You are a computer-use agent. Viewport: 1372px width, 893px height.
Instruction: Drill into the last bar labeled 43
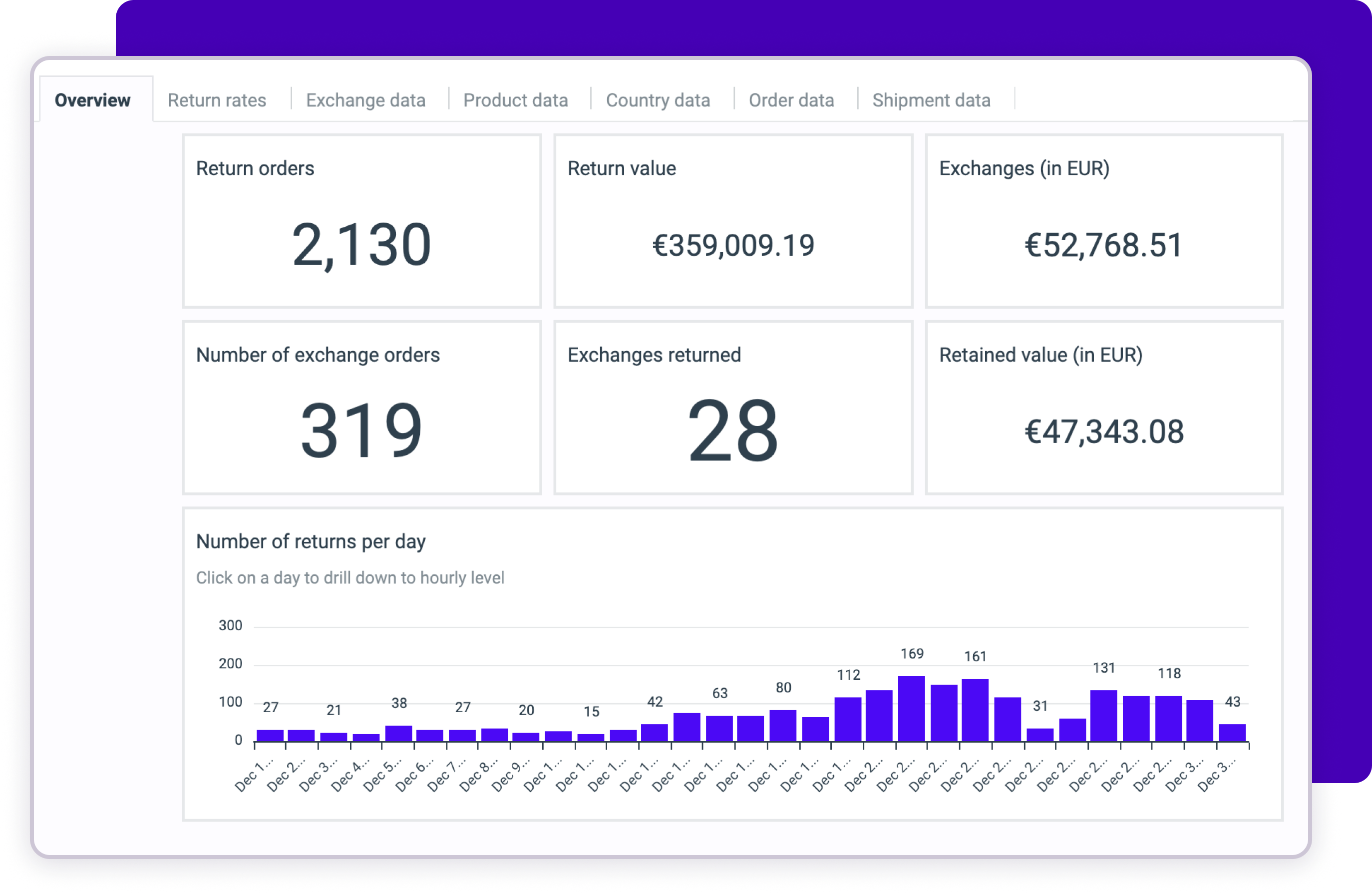click(x=1232, y=733)
